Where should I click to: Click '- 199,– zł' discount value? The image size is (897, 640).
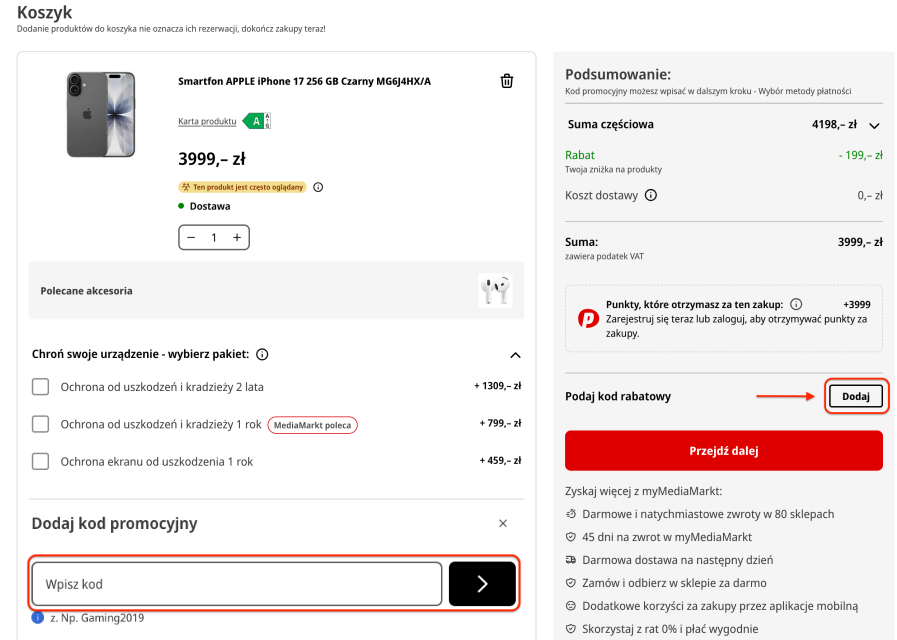(x=860, y=155)
